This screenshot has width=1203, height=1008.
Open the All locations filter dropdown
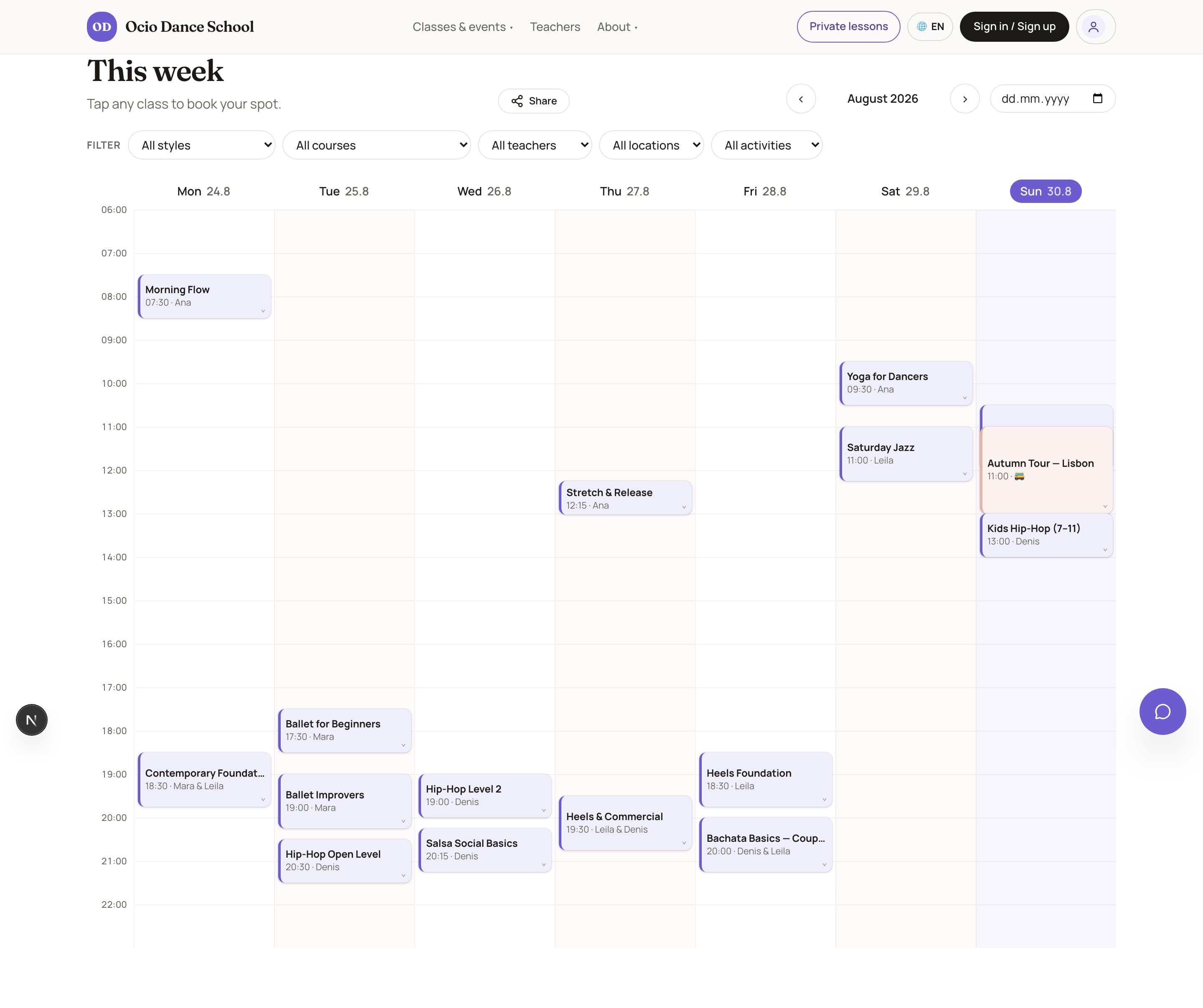[651, 145]
